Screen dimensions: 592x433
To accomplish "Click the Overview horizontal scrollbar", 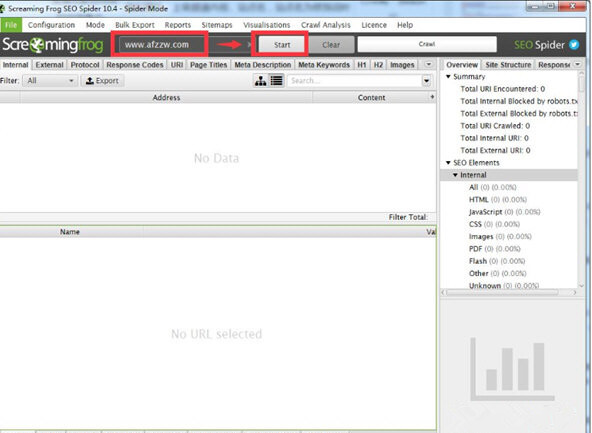I will (502, 292).
